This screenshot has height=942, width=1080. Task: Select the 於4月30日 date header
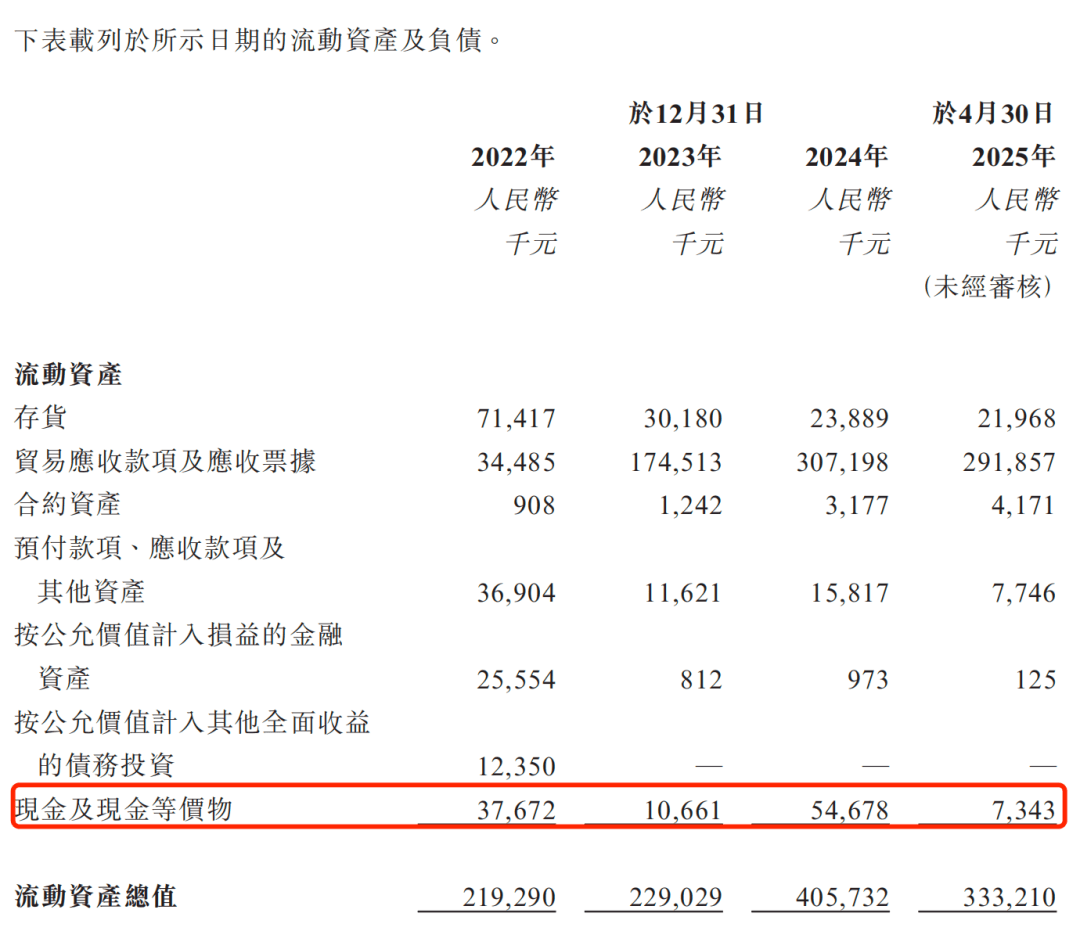[x=992, y=114]
